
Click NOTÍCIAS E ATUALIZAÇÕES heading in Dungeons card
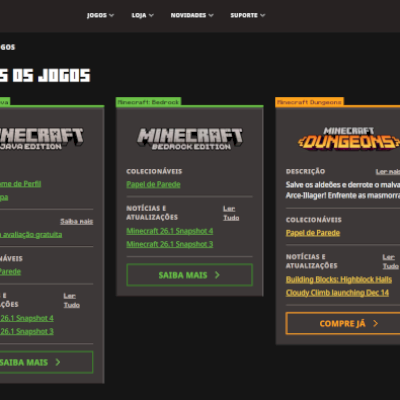[x=312, y=261]
